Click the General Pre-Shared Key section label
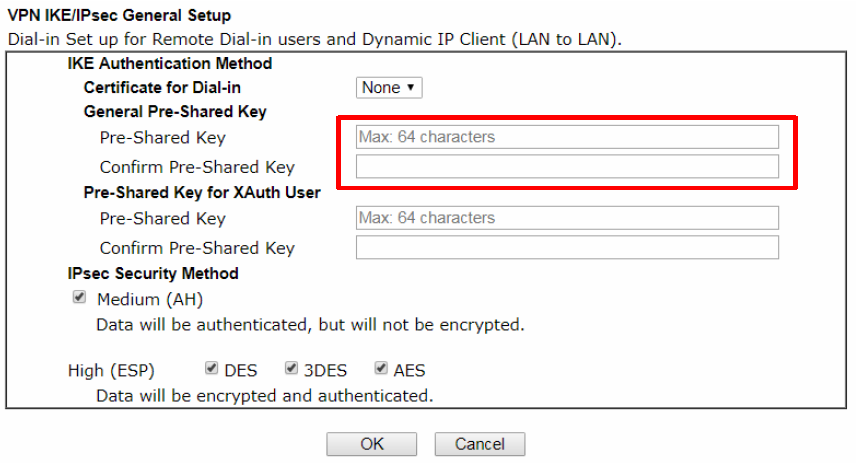This screenshot has width=856, height=464. coord(175,112)
